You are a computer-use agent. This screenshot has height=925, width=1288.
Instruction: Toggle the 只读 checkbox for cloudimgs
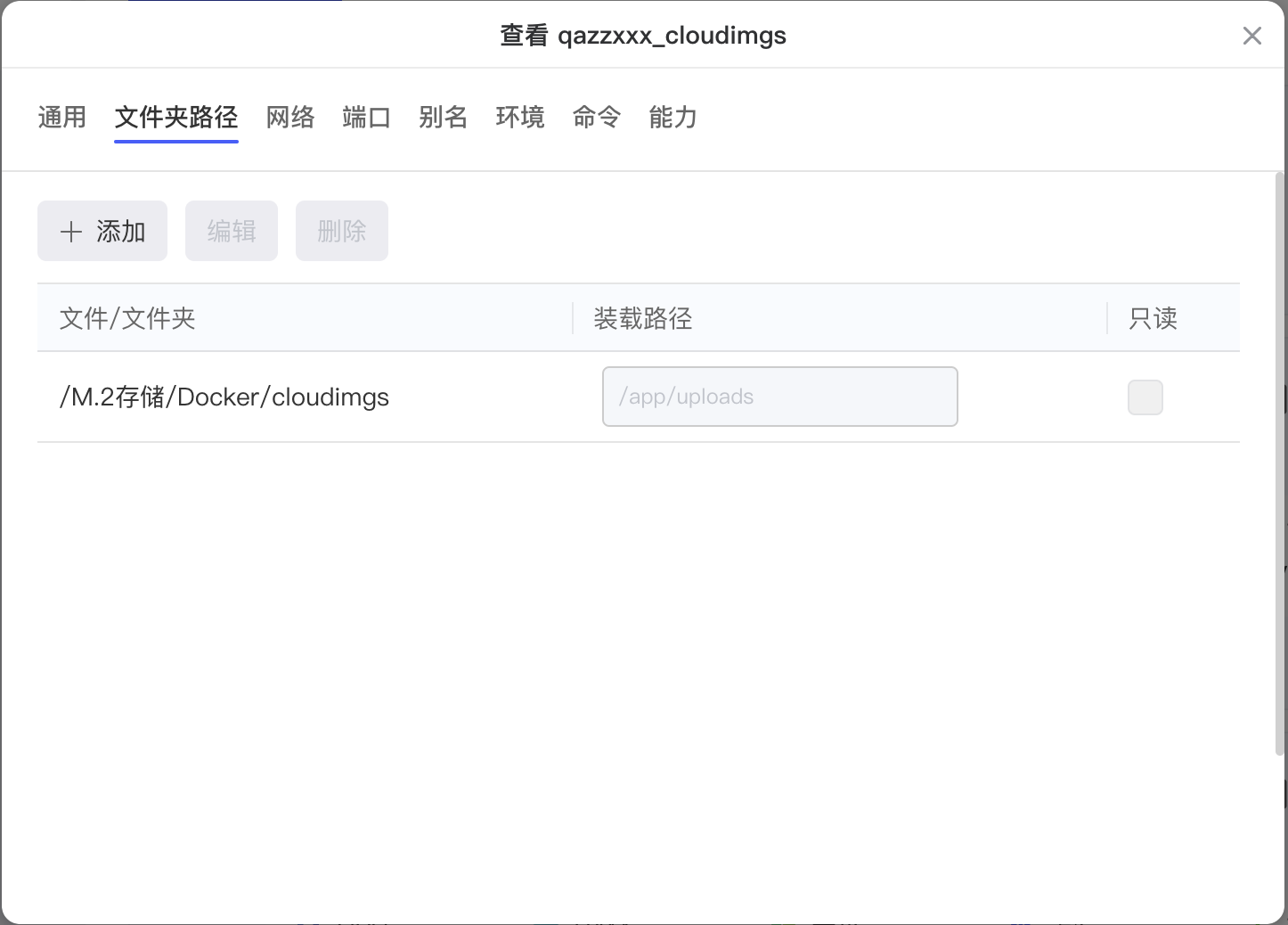pyautogui.click(x=1145, y=397)
